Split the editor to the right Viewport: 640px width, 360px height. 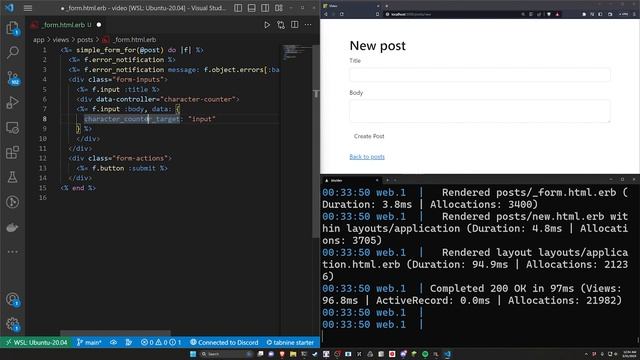pos(295,25)
